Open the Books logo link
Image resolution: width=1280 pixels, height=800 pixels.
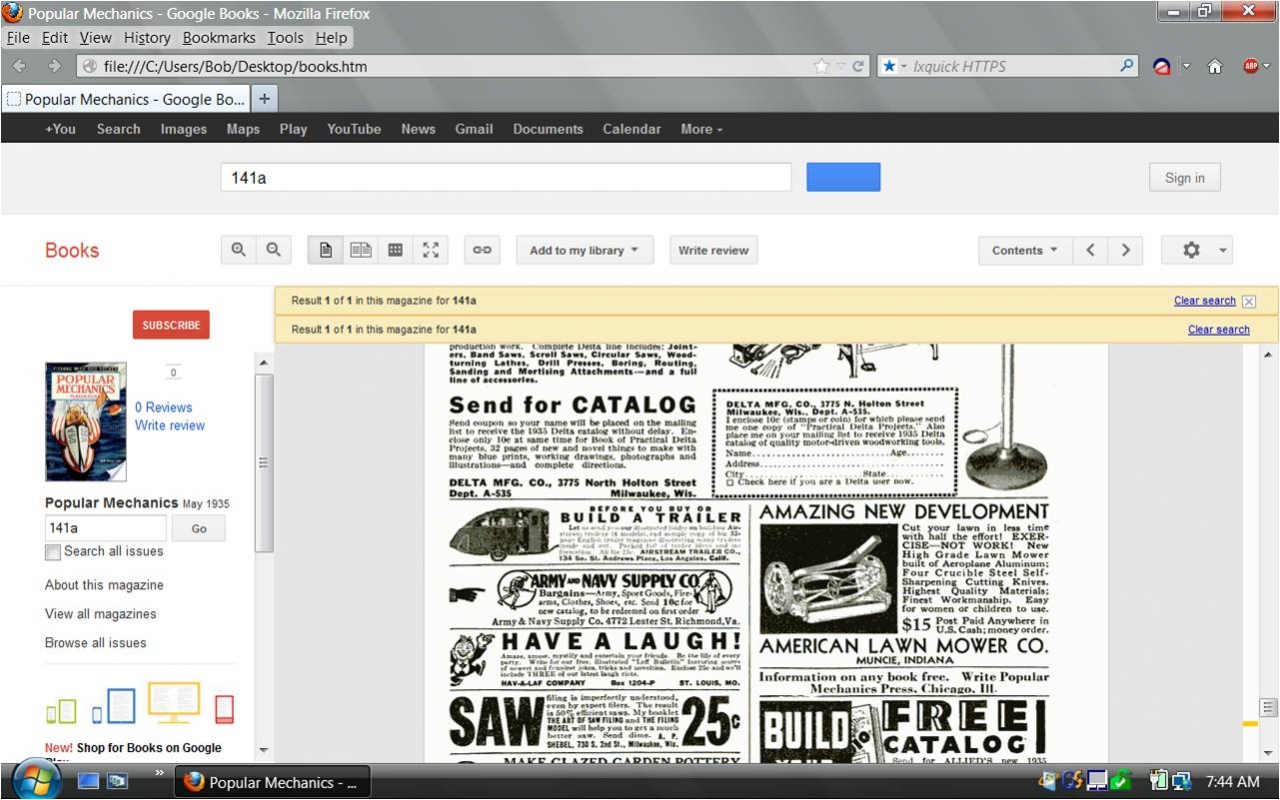point(72,250)
